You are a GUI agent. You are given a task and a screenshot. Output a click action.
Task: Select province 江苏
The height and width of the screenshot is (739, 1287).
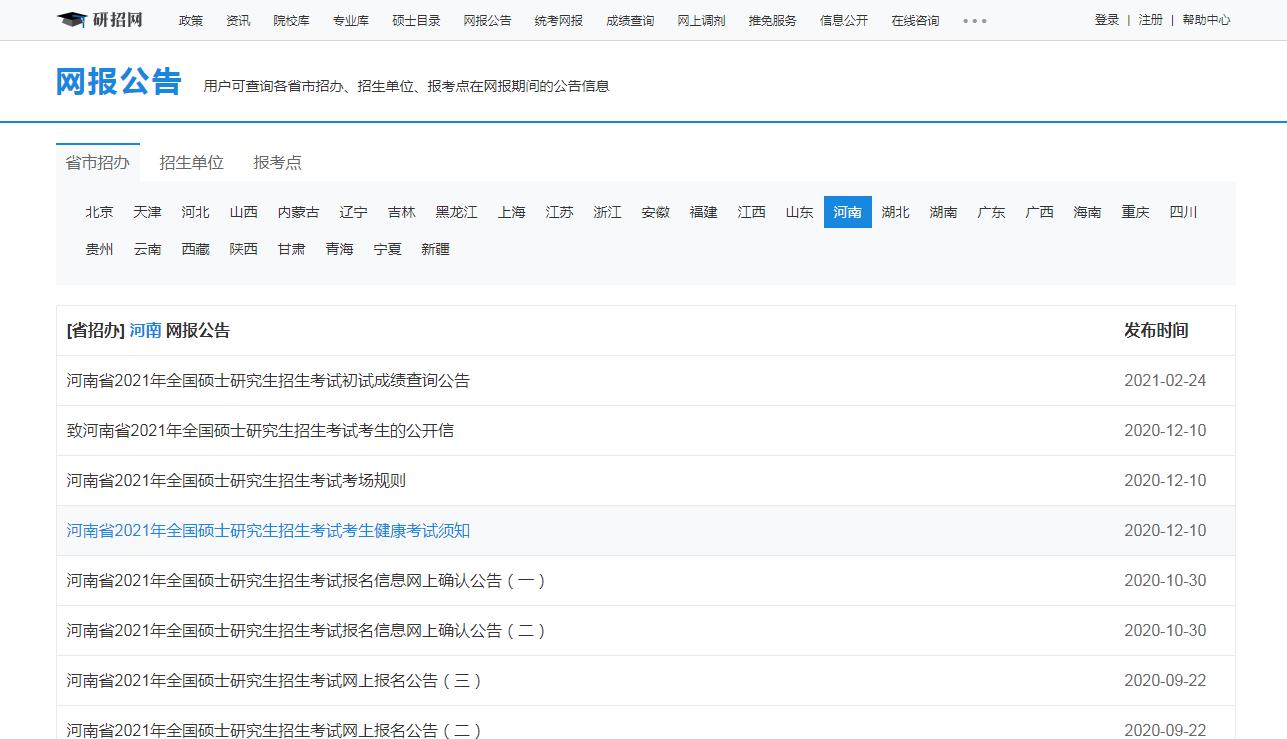pyautogui.click(x=559, y=212)
